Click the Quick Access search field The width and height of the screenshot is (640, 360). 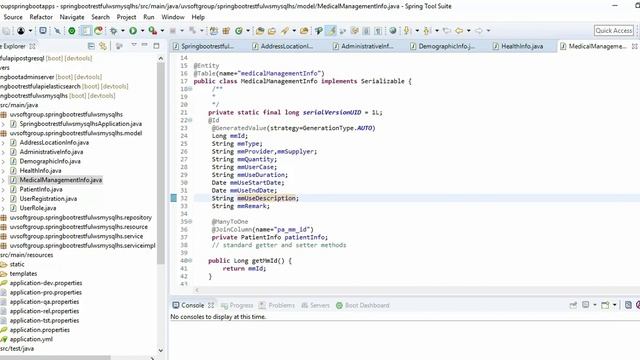[613, 31]
